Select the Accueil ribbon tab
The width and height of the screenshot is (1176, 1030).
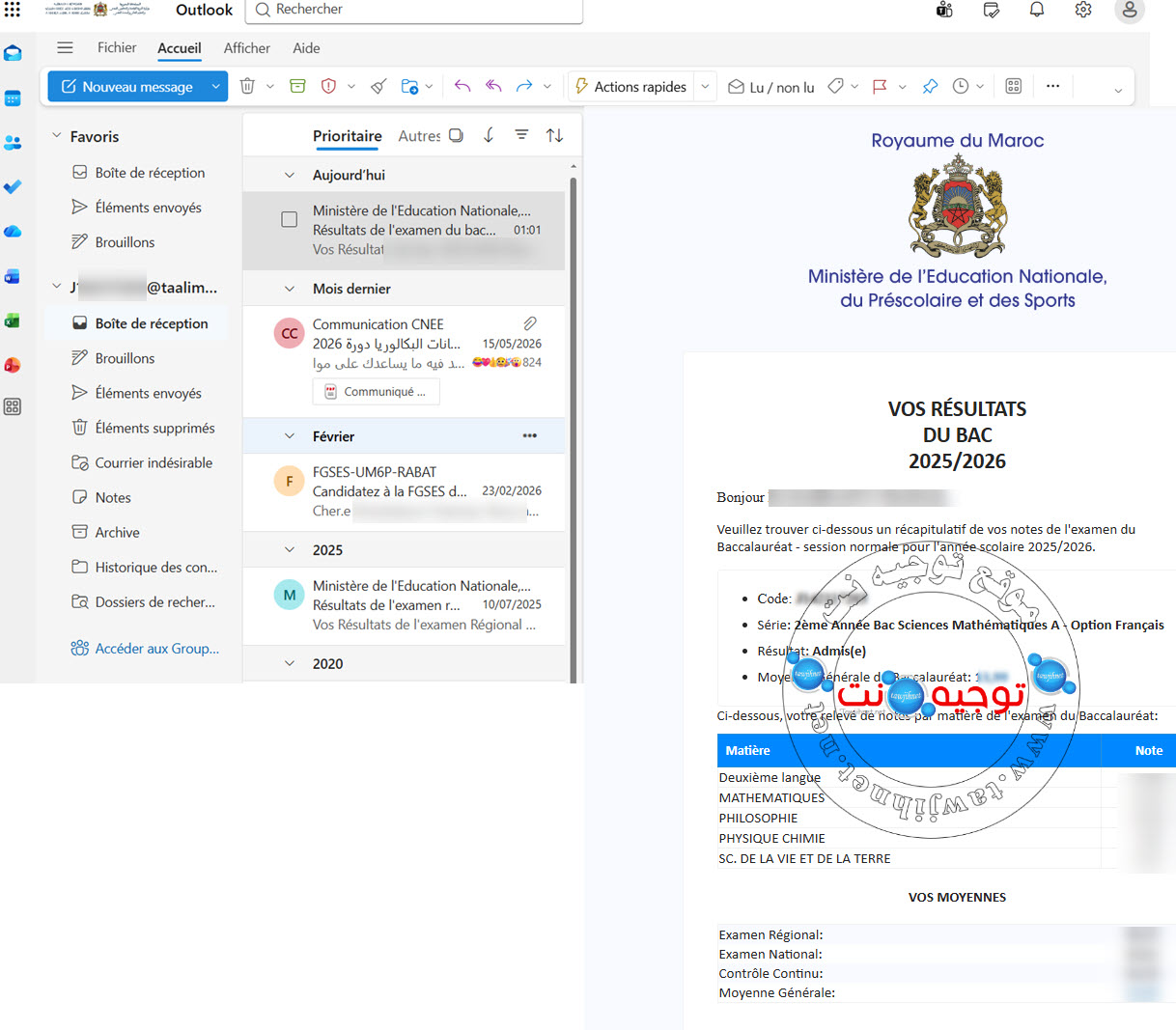[180, 48]
